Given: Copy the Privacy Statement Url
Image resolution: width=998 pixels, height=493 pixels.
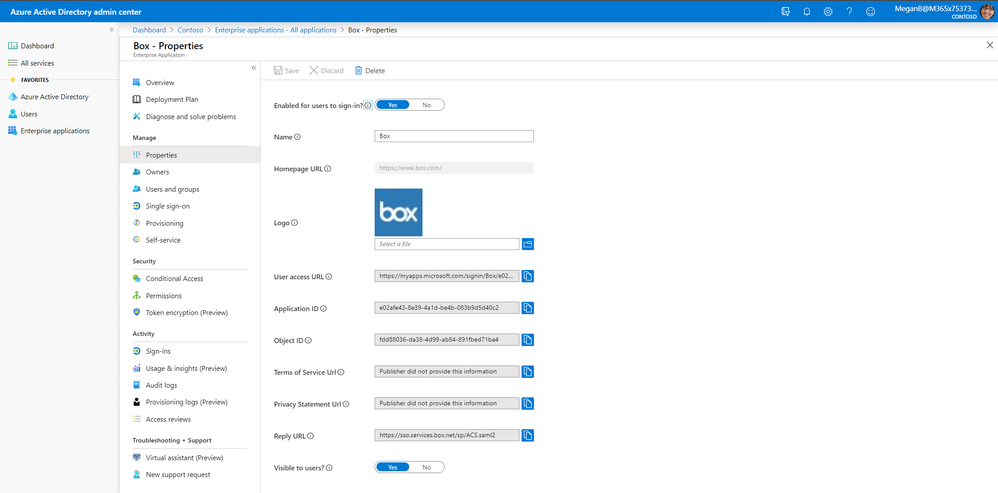Looking at the screenshot, I should tap(528, 403).
